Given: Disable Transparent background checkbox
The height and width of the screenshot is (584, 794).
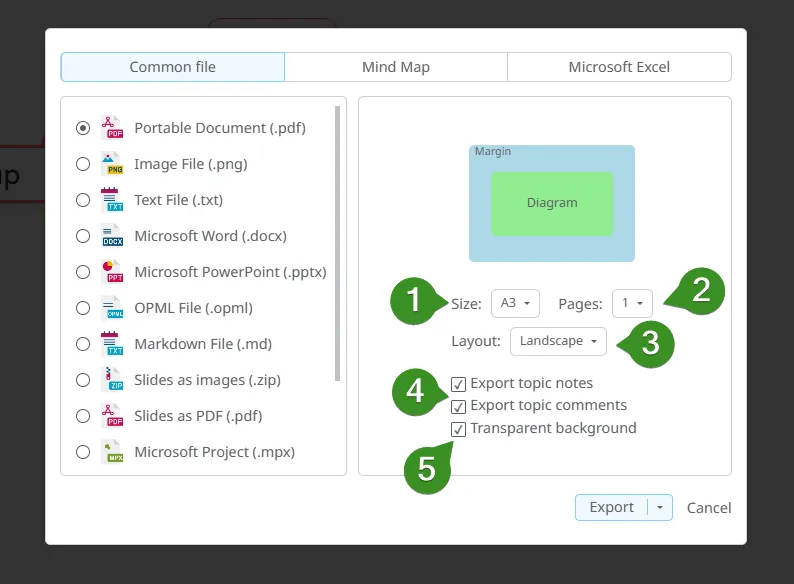Looking at the screenshot, I should pos(458,428).
